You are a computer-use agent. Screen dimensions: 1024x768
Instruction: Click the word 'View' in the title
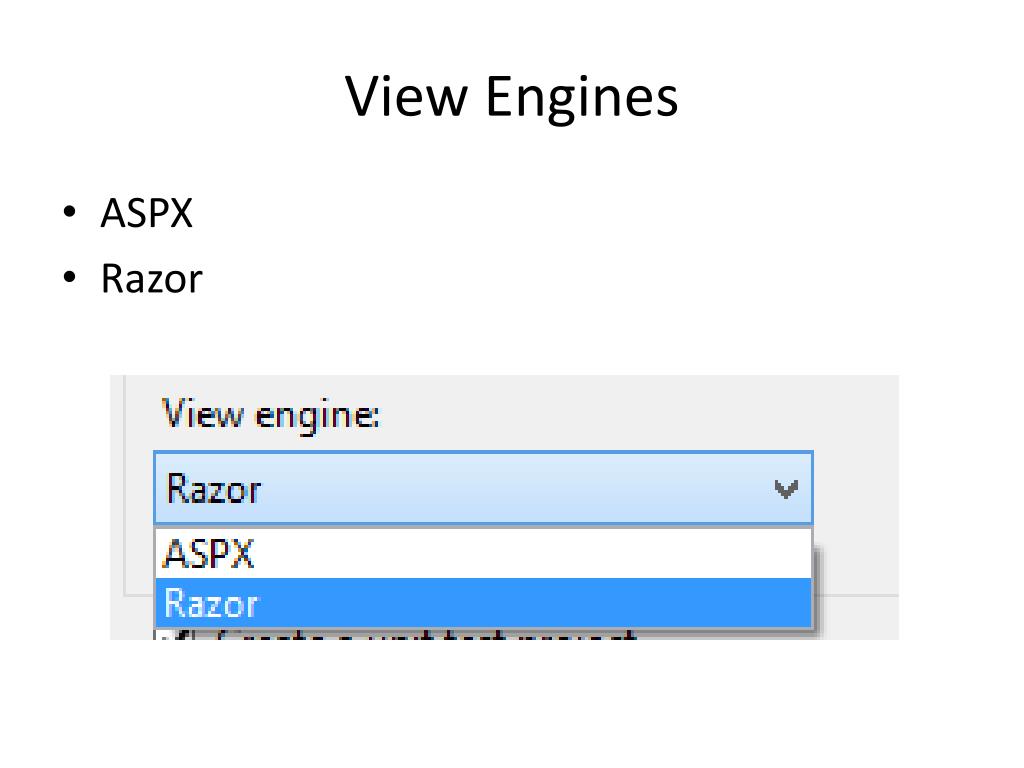tap(406, 95)
